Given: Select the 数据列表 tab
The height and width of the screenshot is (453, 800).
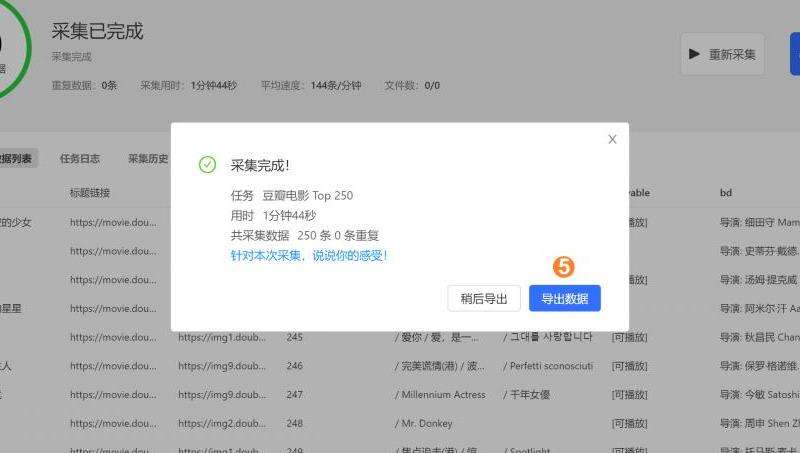Looking at the screenshot, I should [16, 158].
